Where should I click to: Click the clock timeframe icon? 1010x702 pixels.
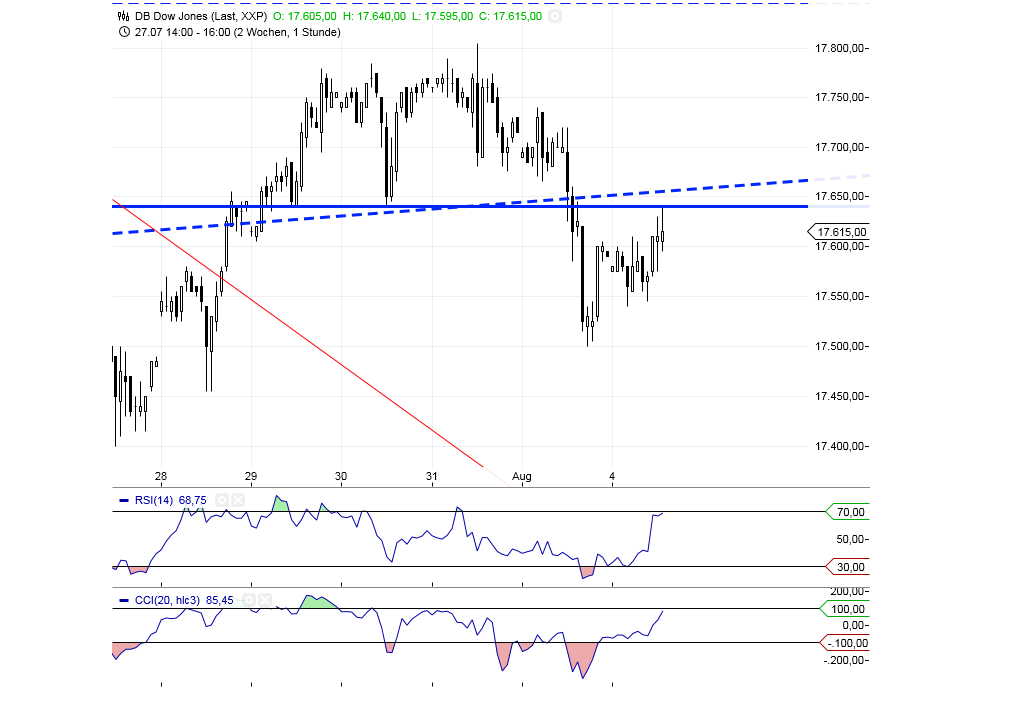coord(123,31)
